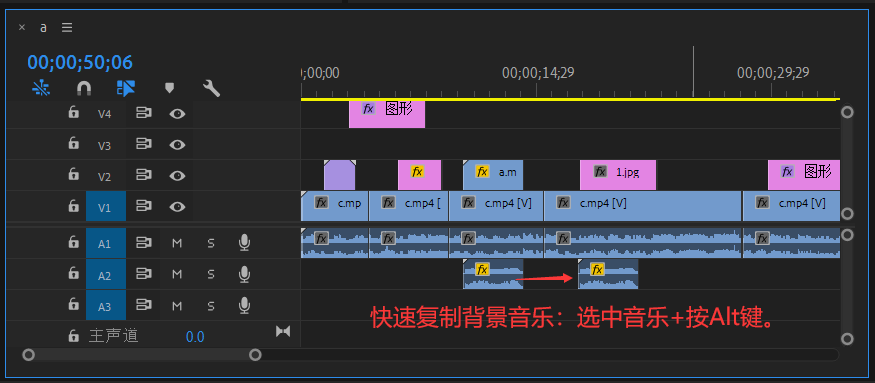Toggle sync lock on V2
This screenshot has height=383, width=875.
pos(144,176)
